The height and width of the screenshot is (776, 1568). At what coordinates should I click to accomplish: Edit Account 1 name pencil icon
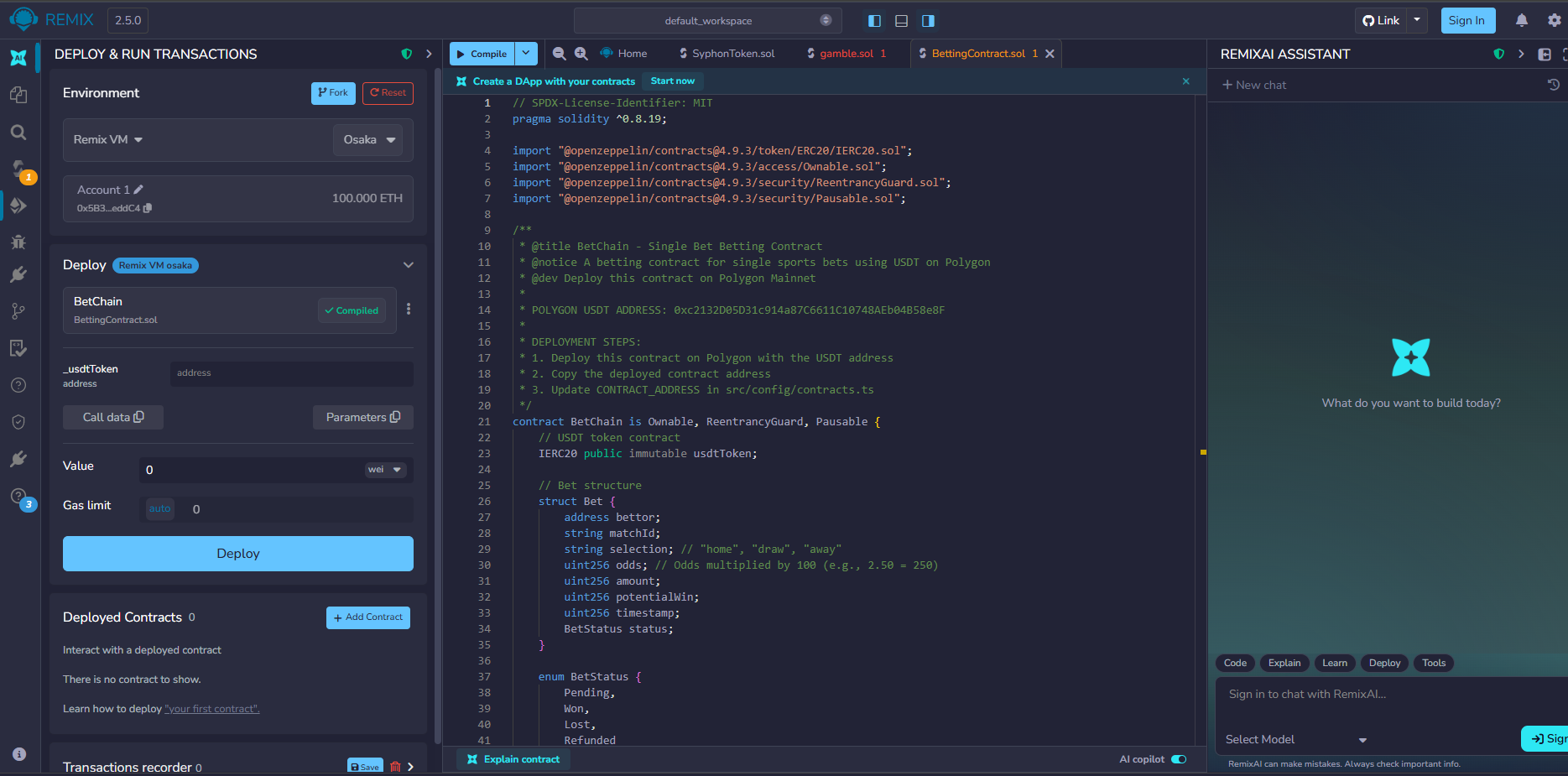[x=138, y=190]
